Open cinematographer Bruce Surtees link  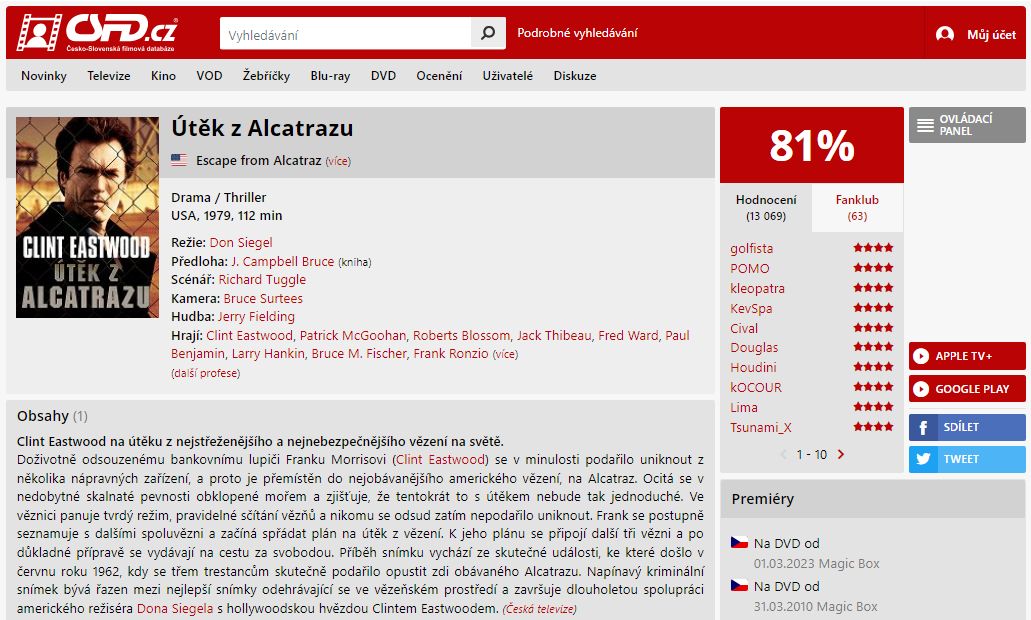pyautogui.click(x=263, y=298)
